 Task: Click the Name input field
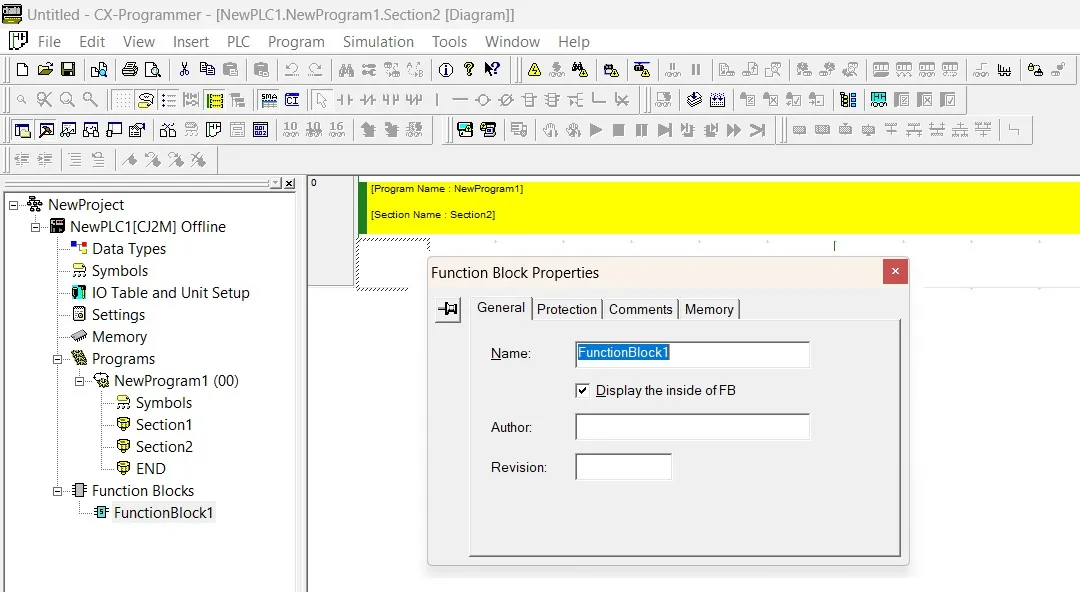692,354
